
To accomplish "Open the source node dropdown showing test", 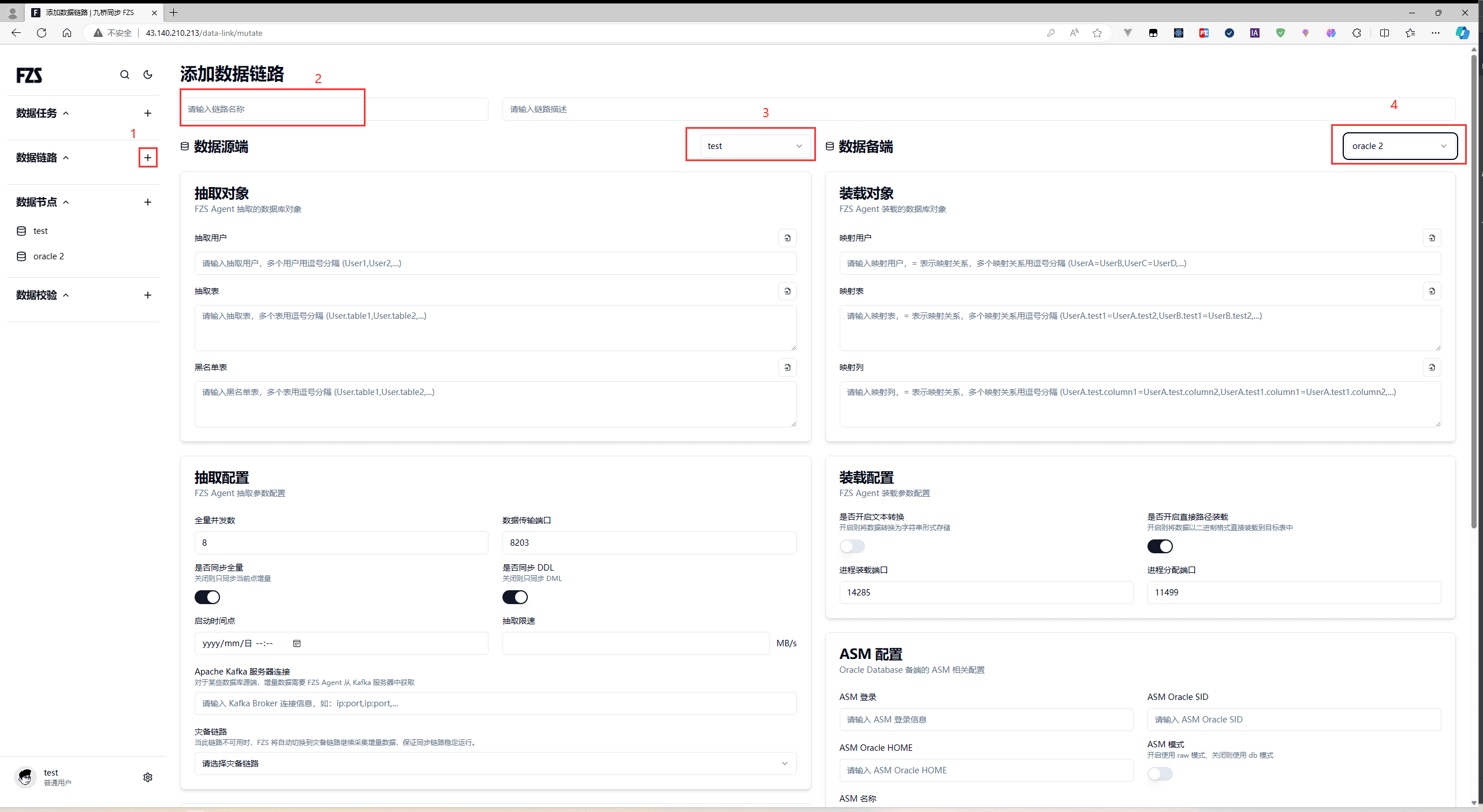I will click(754, 146).
